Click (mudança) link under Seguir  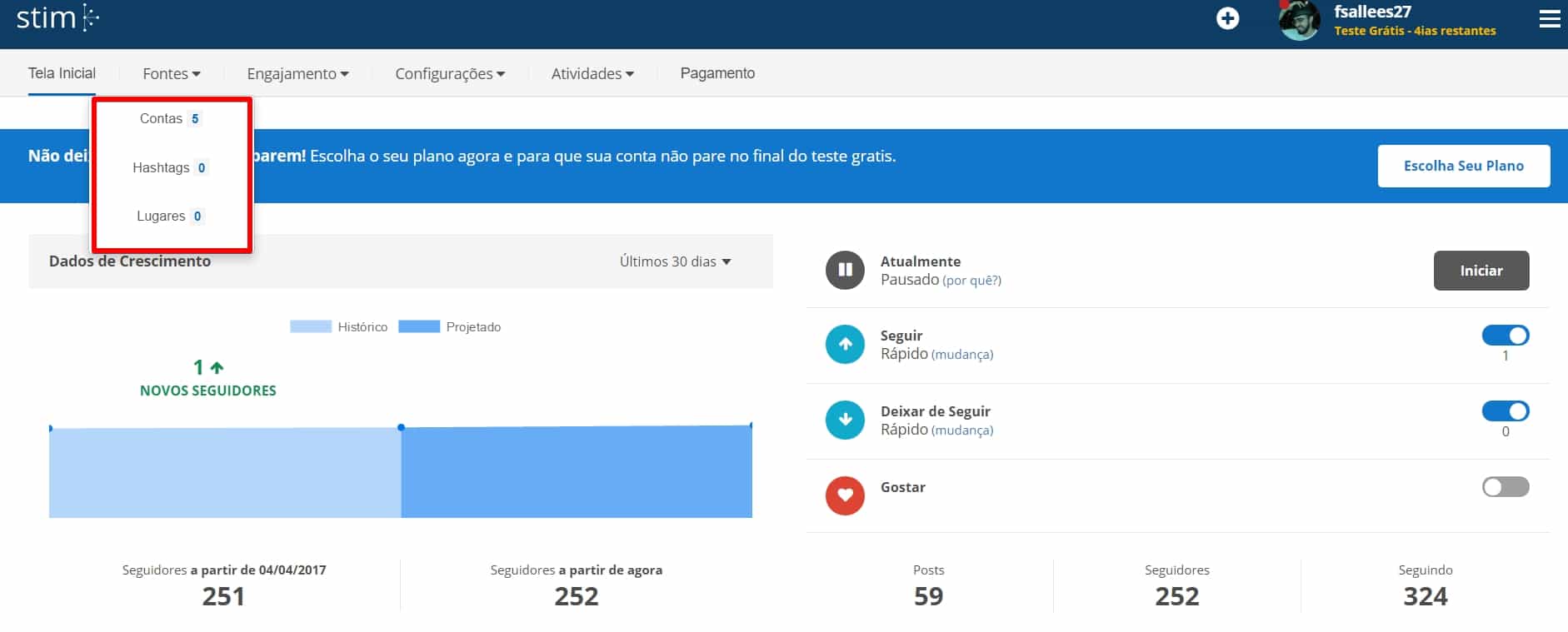point(962,355)
